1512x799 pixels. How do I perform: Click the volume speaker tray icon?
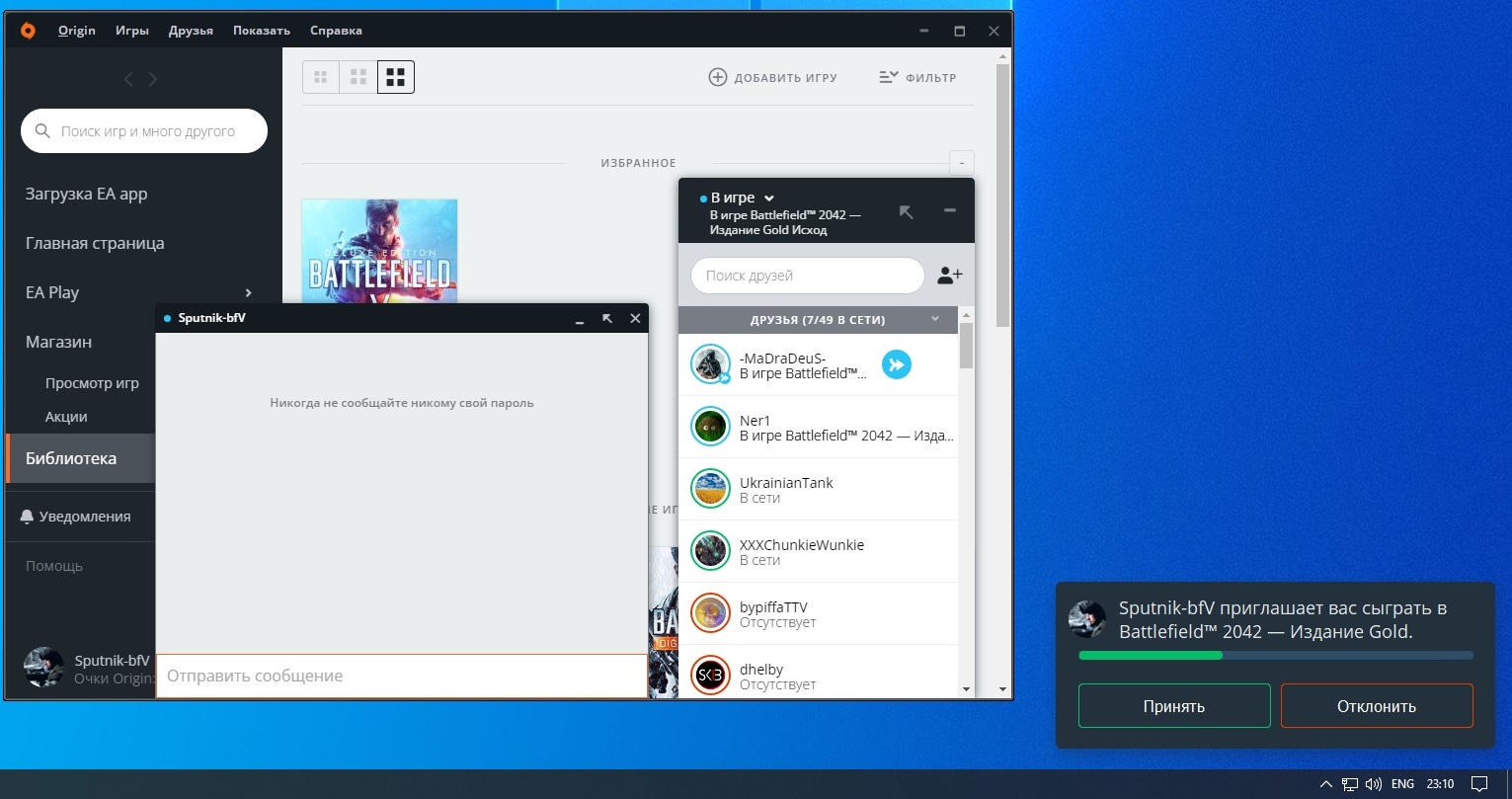click(1373, 784)
